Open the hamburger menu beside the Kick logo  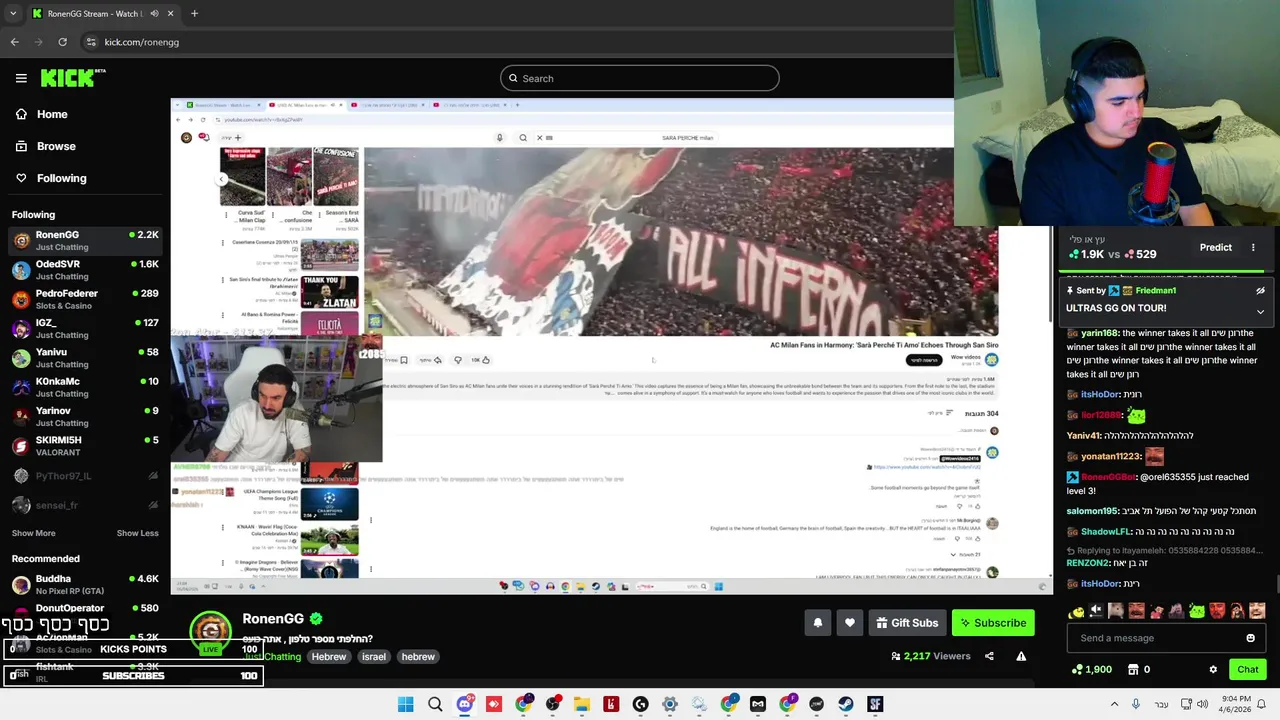[21, 78]
